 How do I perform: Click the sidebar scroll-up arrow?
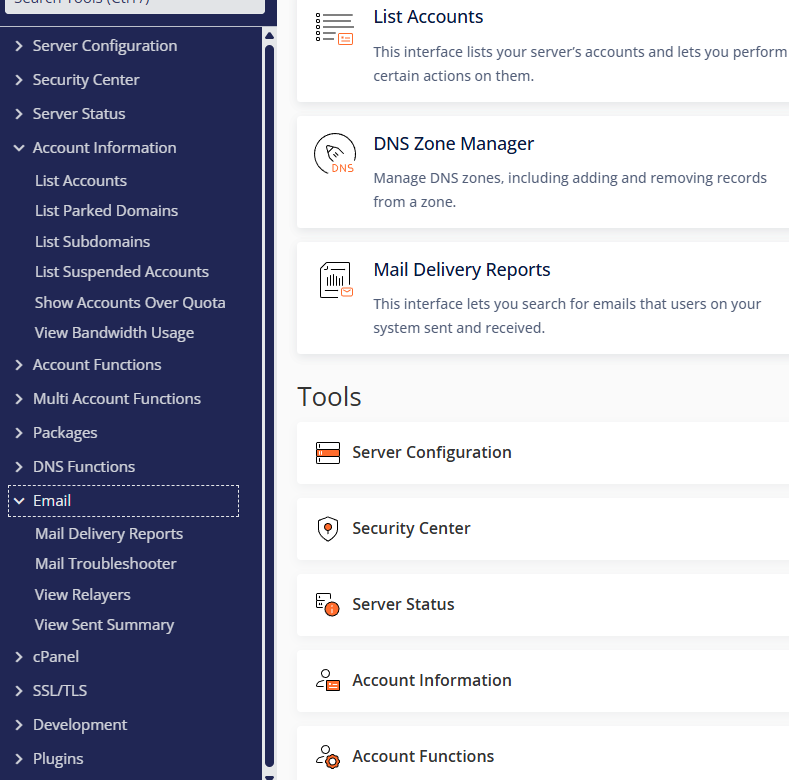coord(269,36)
